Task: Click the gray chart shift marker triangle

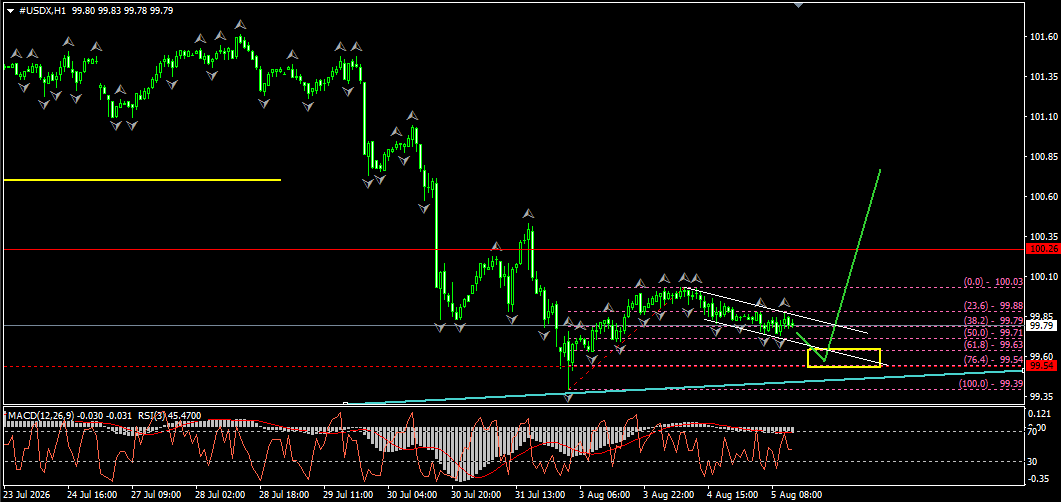Action: 798,3
